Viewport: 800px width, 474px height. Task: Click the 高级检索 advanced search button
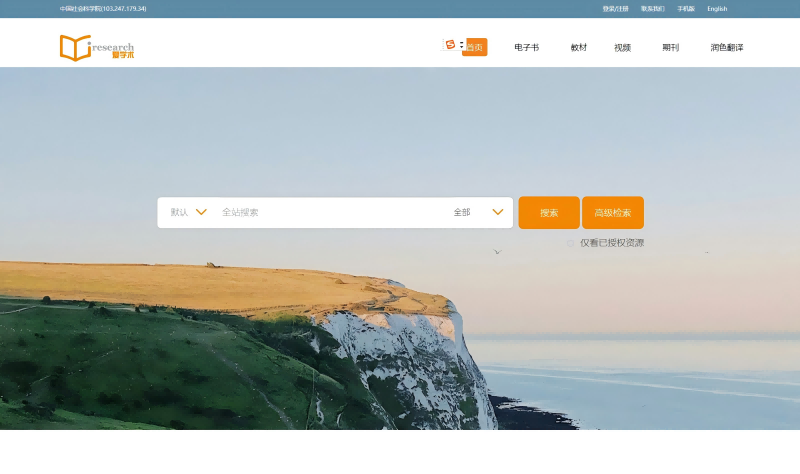pyautogui.click(x=612, y=213)
